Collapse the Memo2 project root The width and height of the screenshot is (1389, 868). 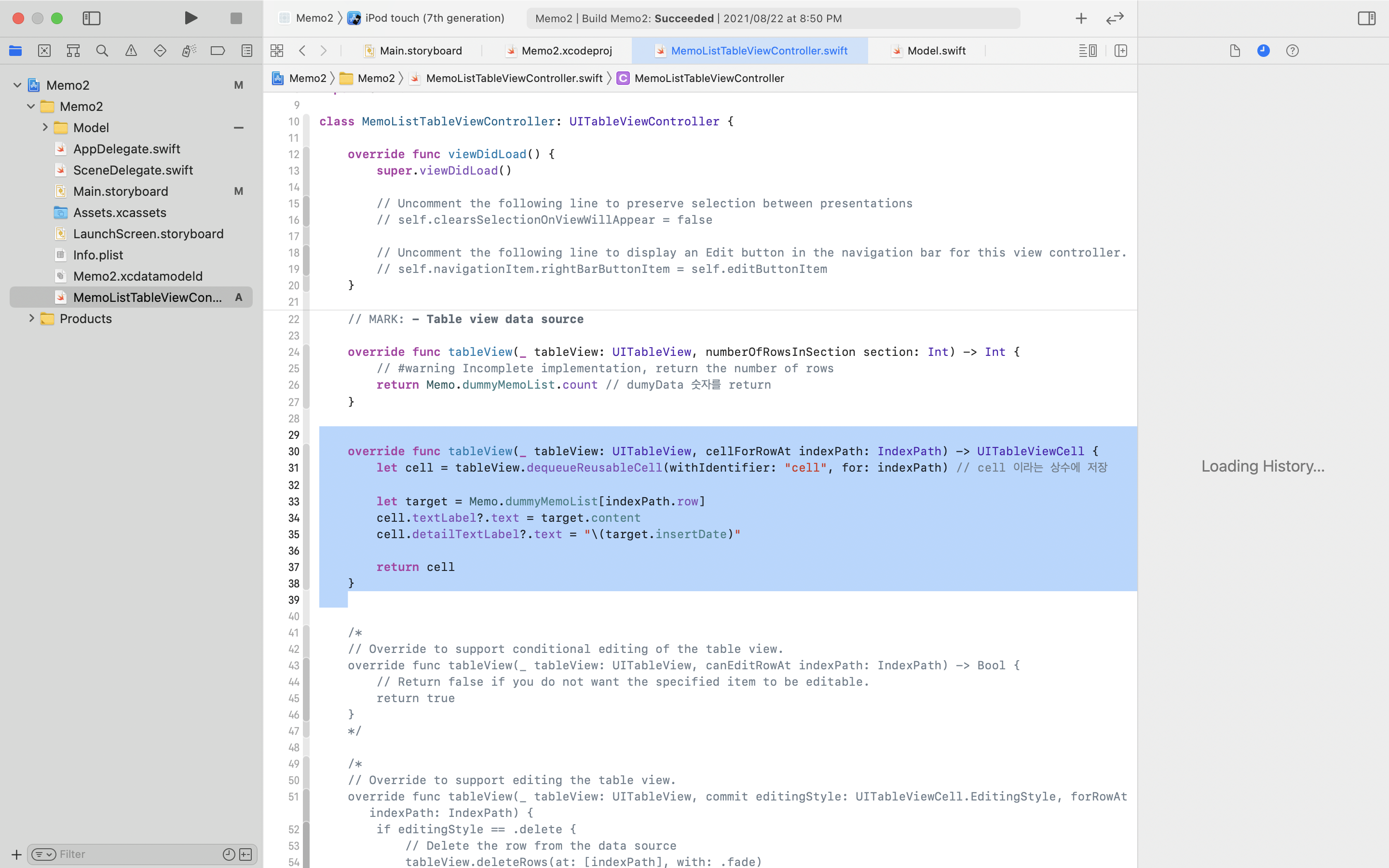click(17, 85)
